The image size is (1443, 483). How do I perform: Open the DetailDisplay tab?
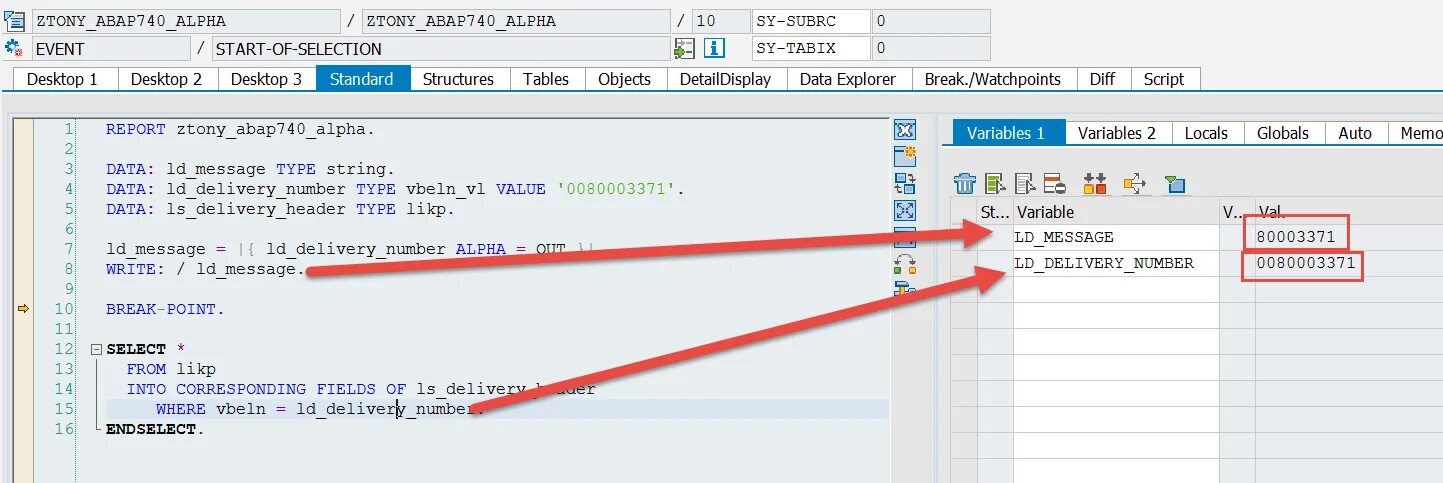pos(726,79)
